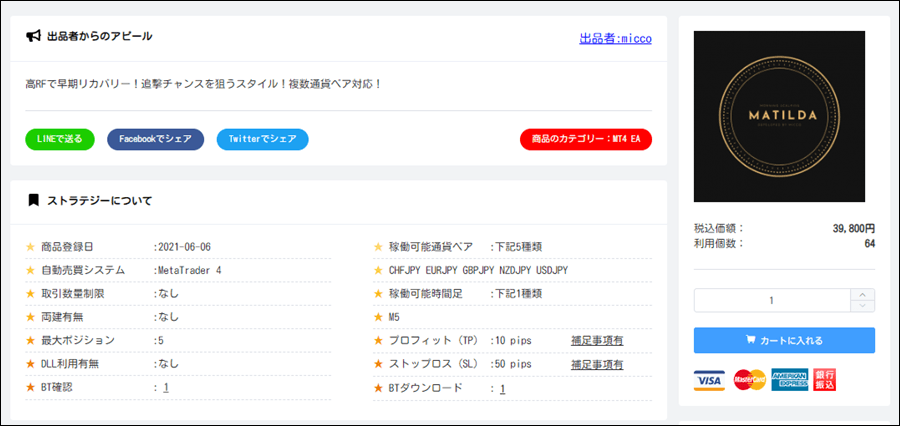Select the stop loss value :50 pips
Screen dimensions: 900x426
(x=510, y=364)
